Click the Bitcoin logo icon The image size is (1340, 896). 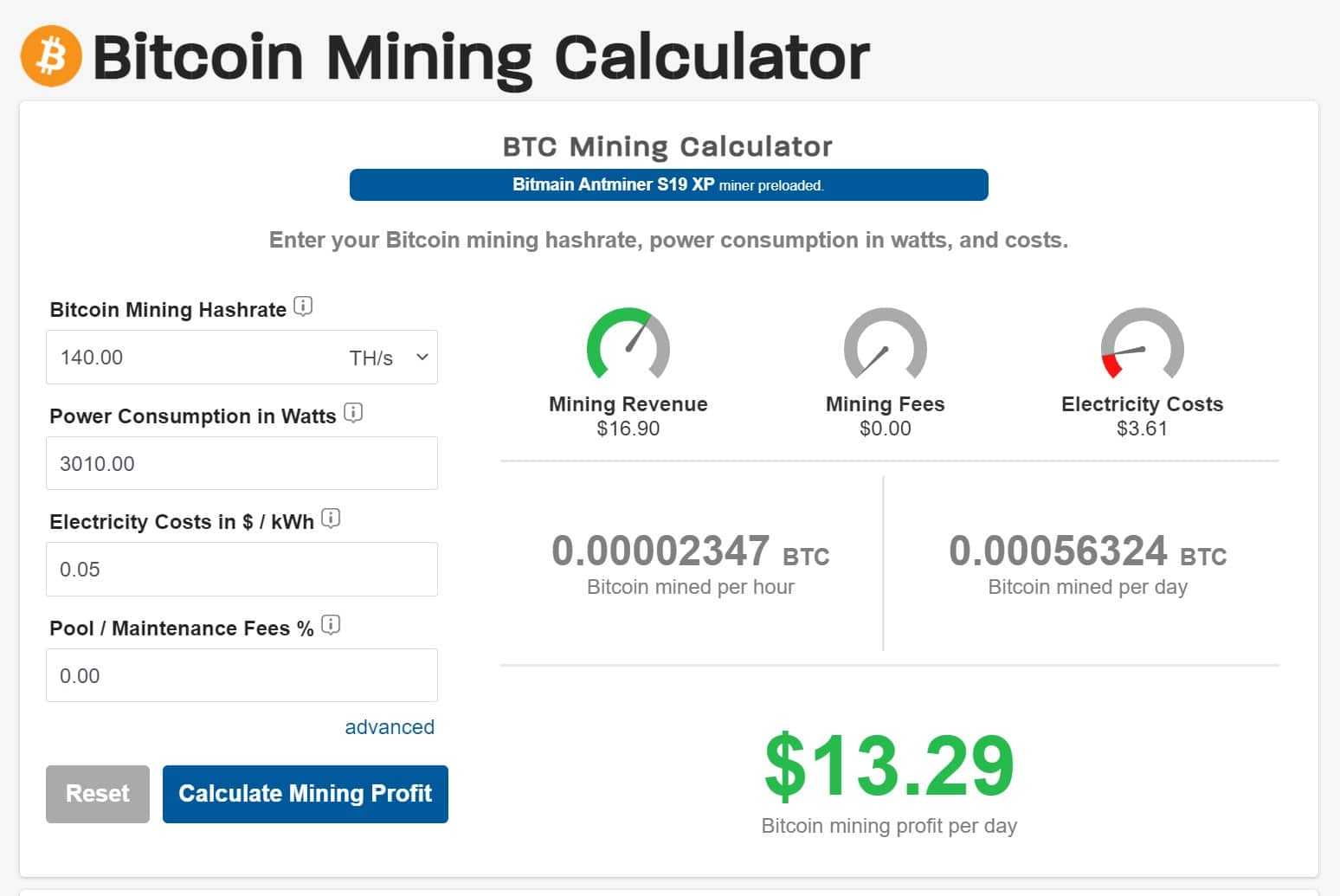coord(49,55)
